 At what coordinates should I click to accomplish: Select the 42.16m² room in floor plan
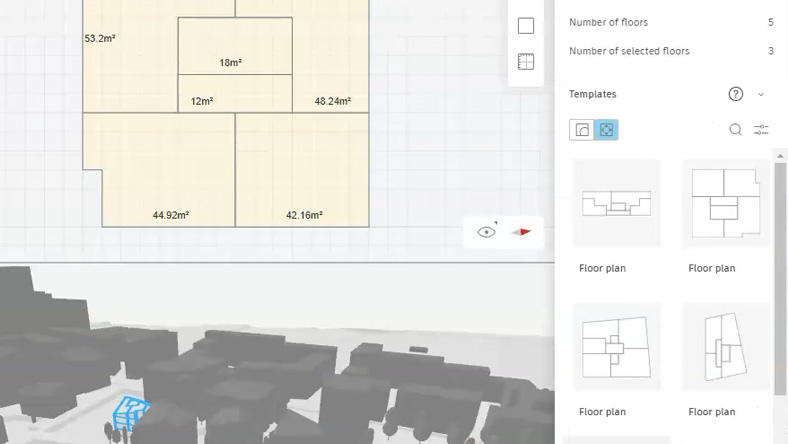(302, 169)
